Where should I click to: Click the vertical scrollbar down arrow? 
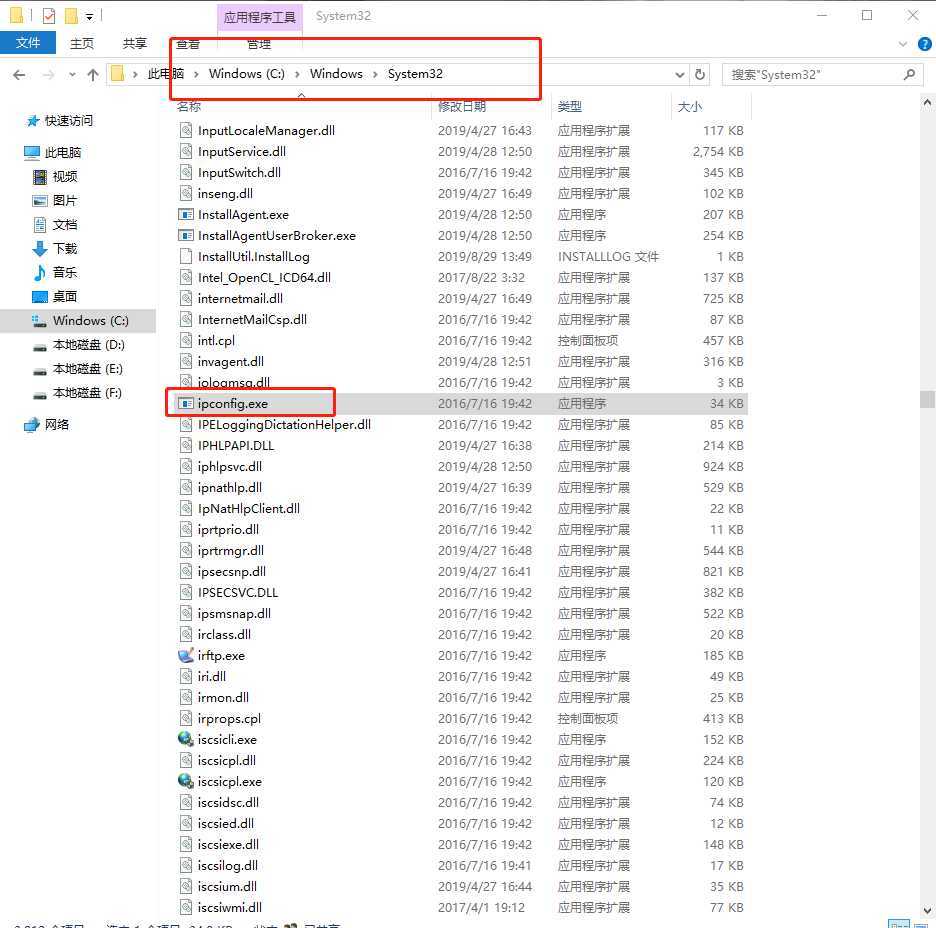[x=927, y=911]
